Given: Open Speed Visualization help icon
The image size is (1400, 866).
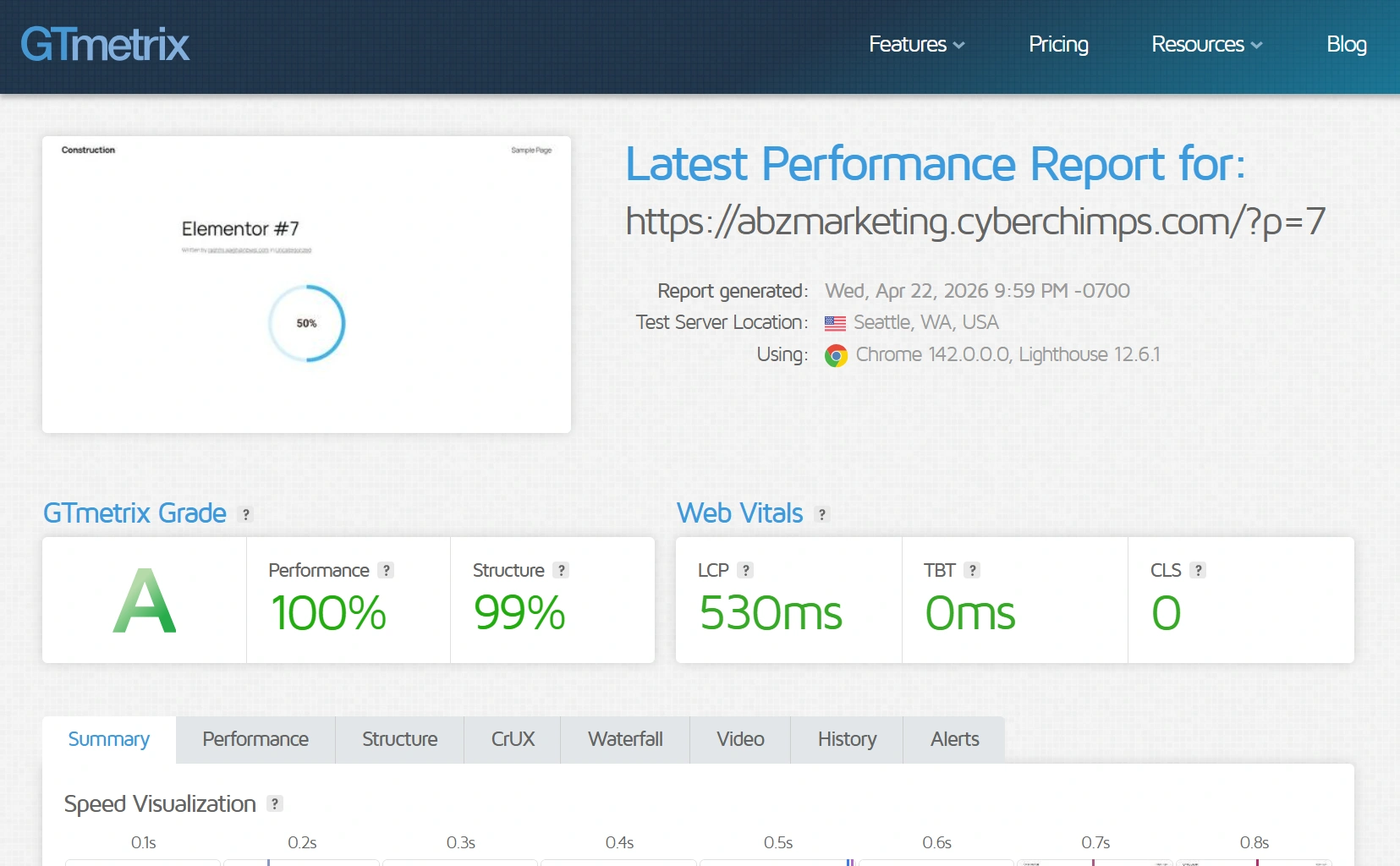Looking at the screenshot, I should pos(275,803).
